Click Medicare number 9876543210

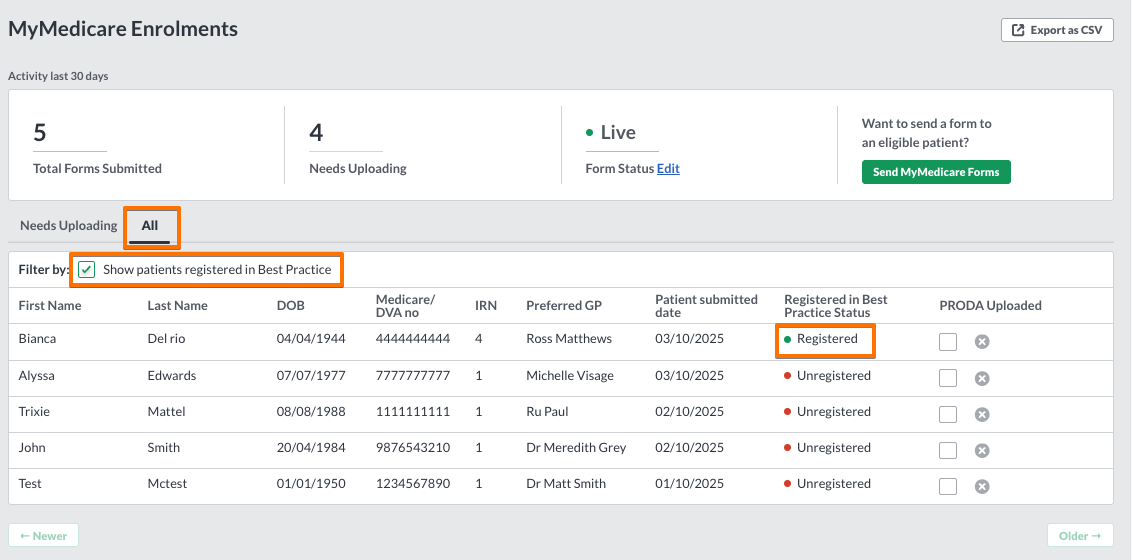tap(413, 447)
